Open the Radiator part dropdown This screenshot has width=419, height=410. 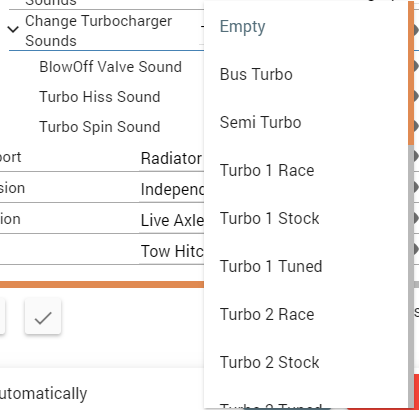point(172,158)
